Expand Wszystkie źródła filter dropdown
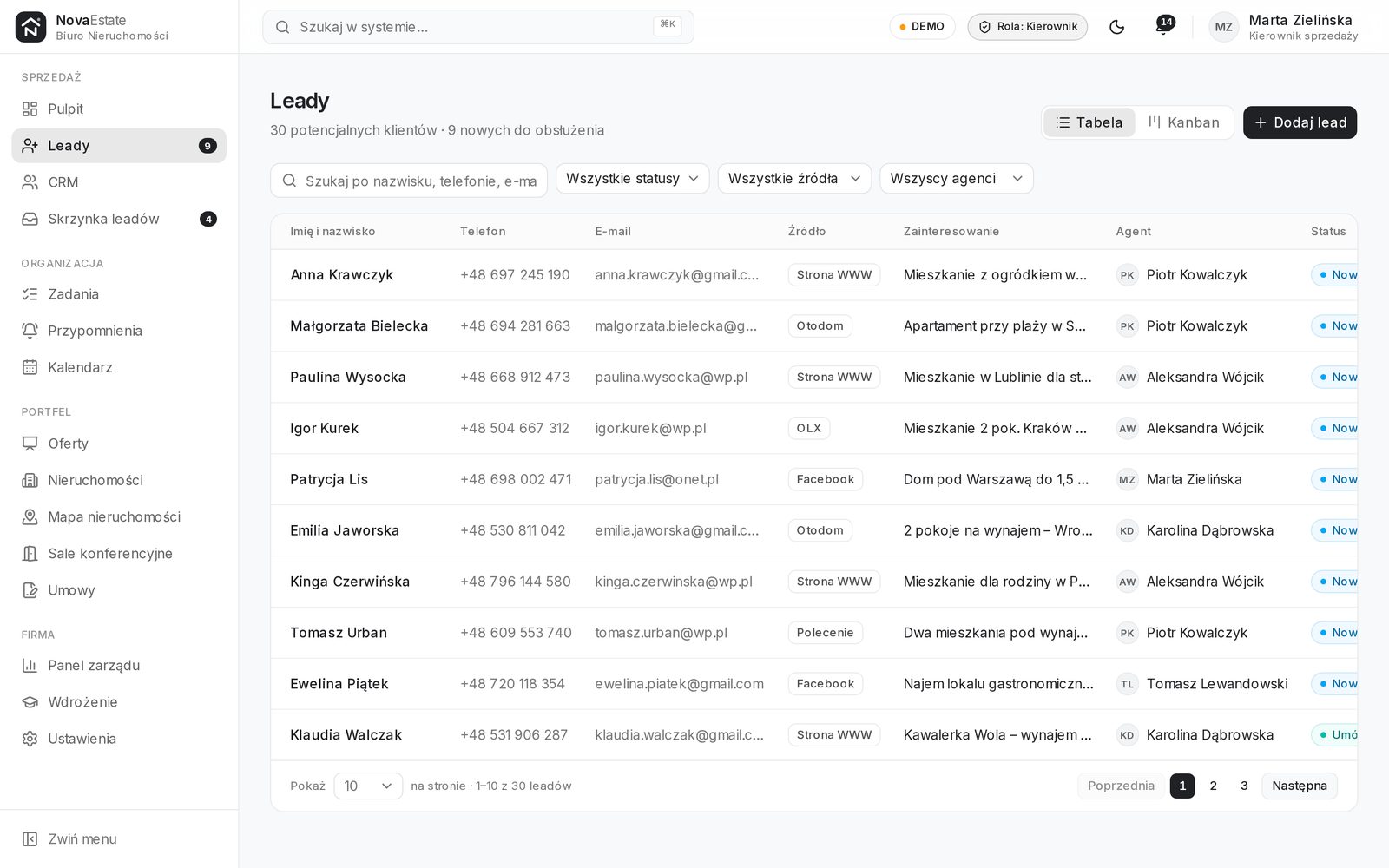Image resolution: width=1389 pixels, height=868 pixels. pos(794,179)
